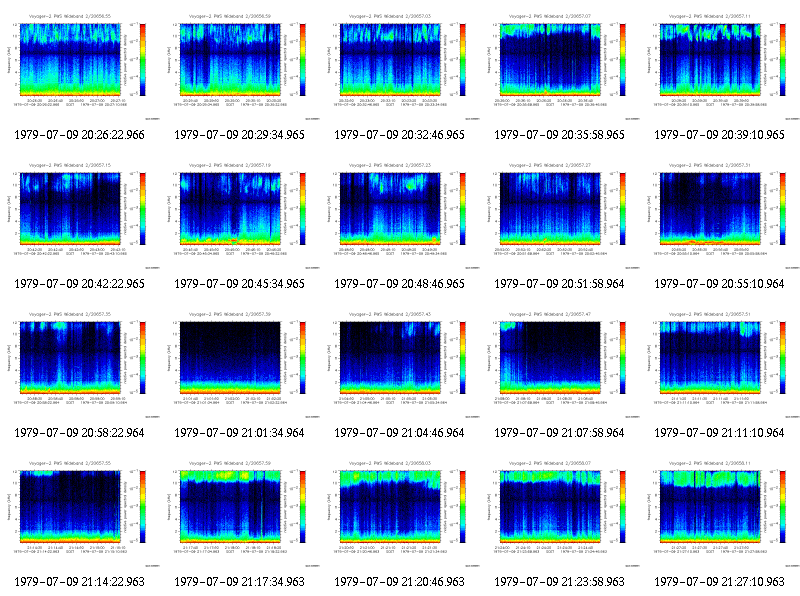Click the caption 1979-07-09 20:55:10.964
800x596 pixels.
pos(720,284)
